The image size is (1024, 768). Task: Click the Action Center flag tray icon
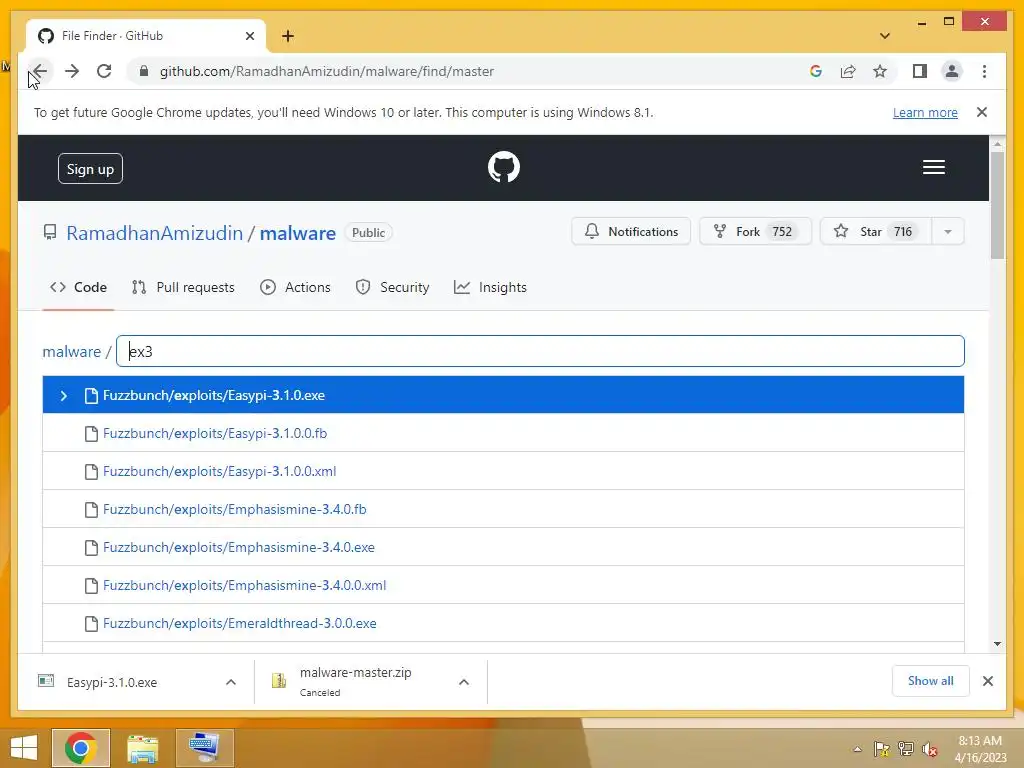(x=881, y=749)
